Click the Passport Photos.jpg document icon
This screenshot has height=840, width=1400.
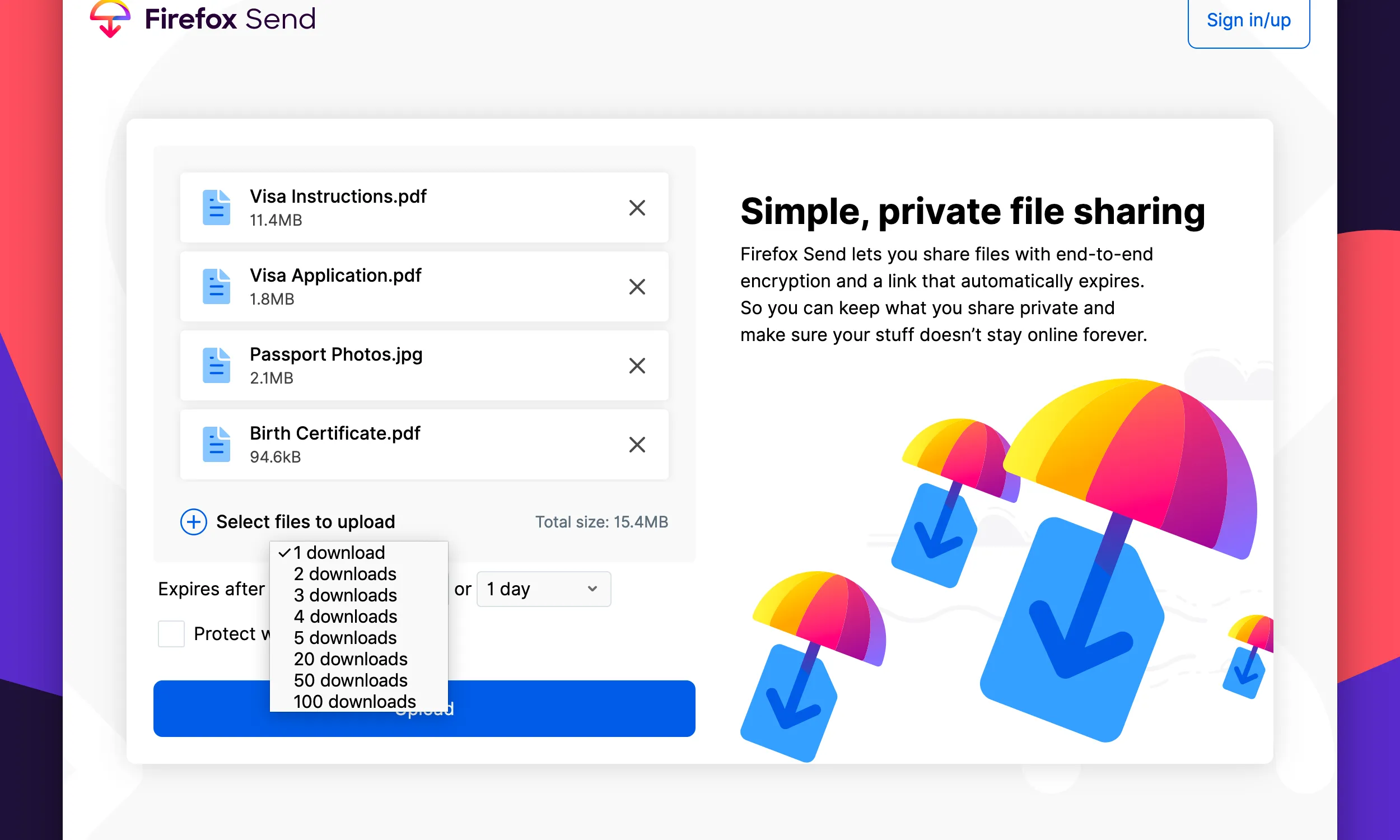pos(216,366)
